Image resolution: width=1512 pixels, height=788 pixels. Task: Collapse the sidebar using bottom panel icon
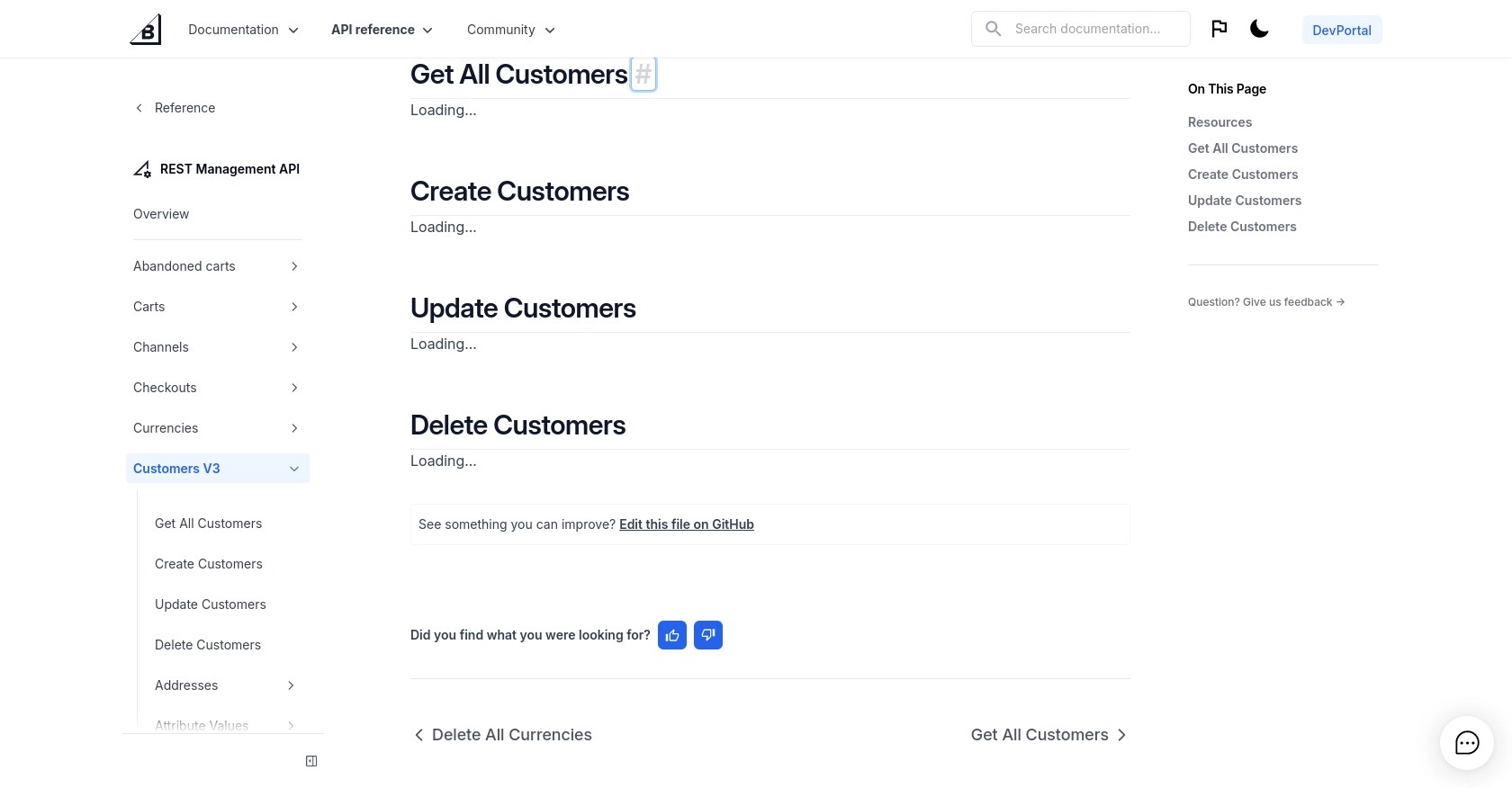311,761
